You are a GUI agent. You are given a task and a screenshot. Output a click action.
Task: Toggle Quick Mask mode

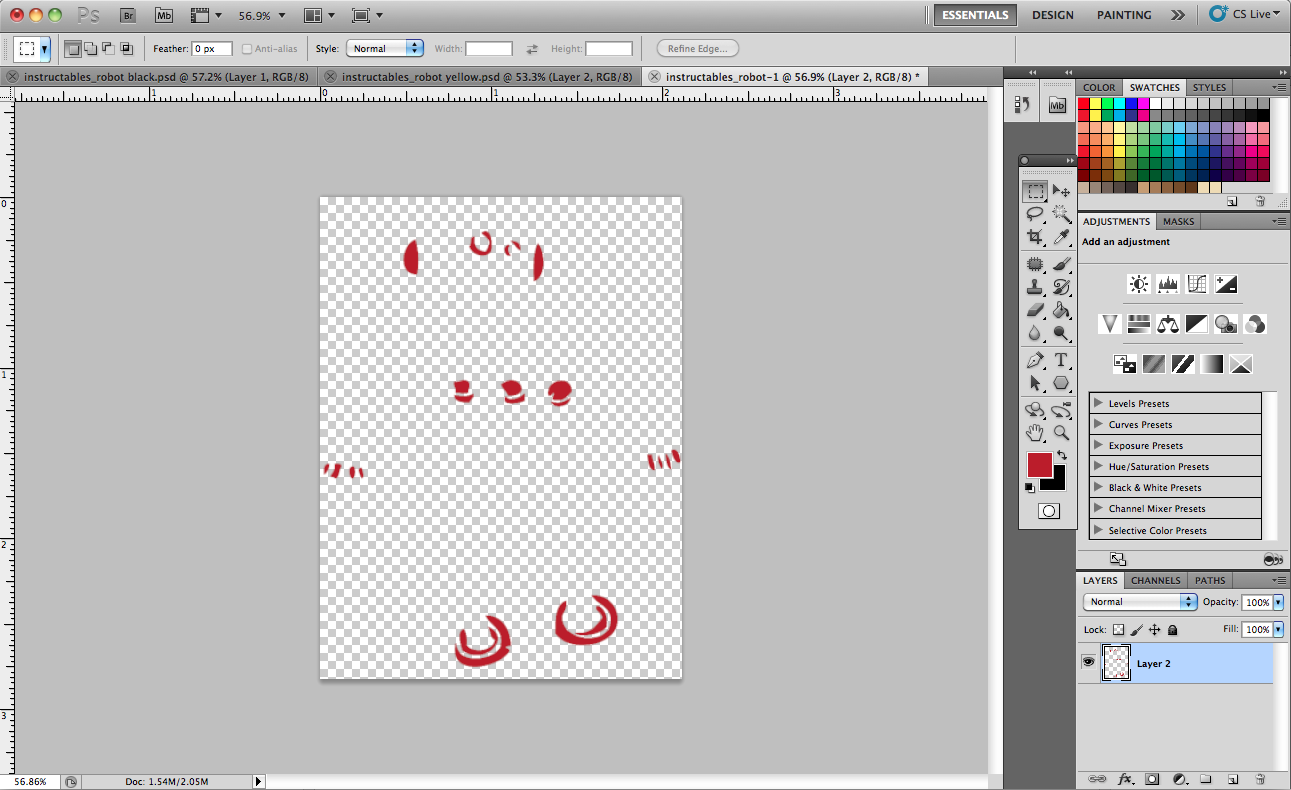(x=1048, y=511)
